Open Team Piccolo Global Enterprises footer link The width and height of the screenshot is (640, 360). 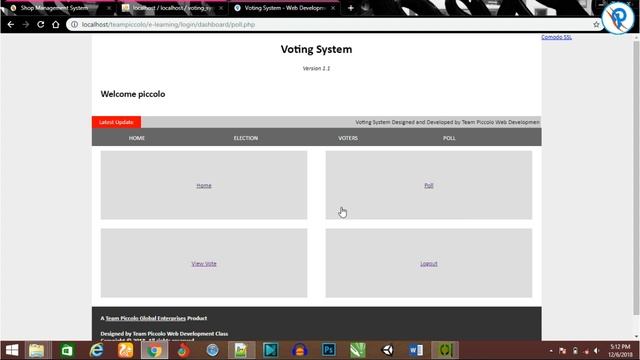pyautogui.click(x=145, y=318)
